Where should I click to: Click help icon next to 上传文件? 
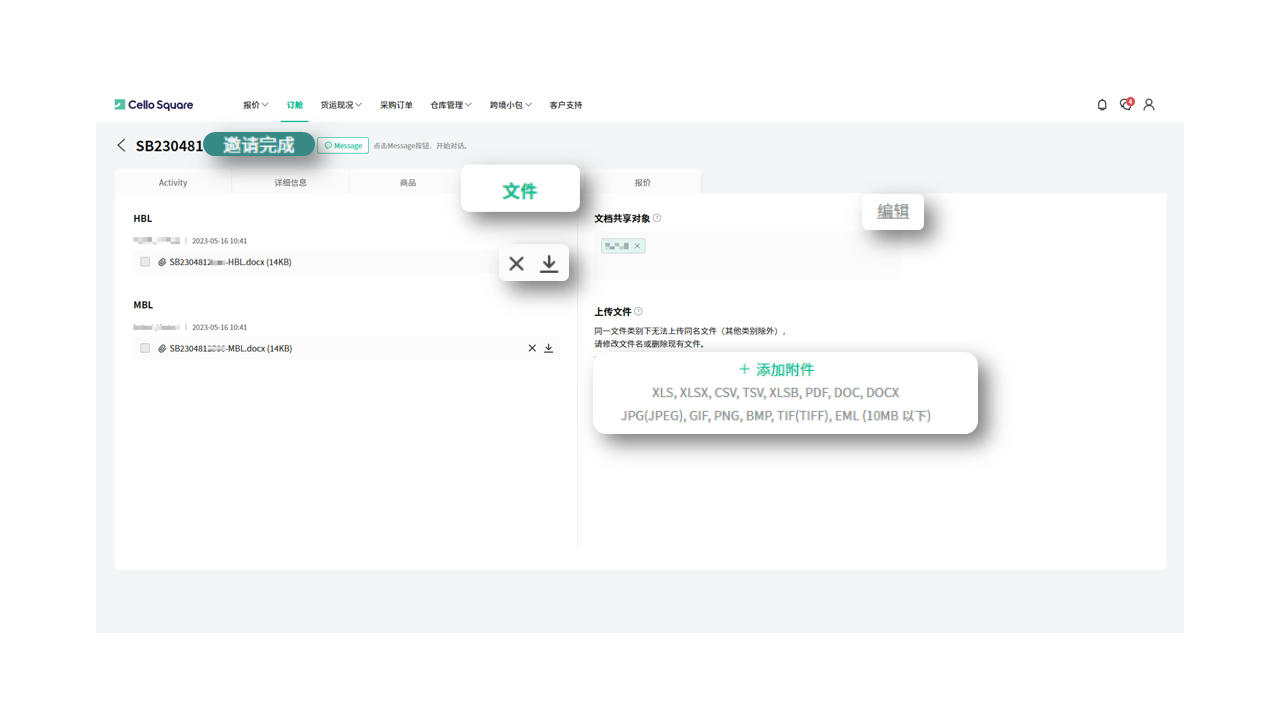click(x=638, y=312)
